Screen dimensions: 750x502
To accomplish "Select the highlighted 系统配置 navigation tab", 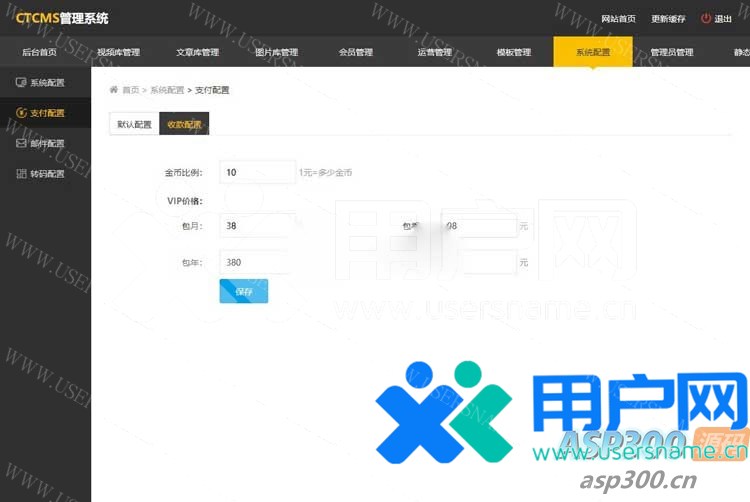I will tap(593, 52).
